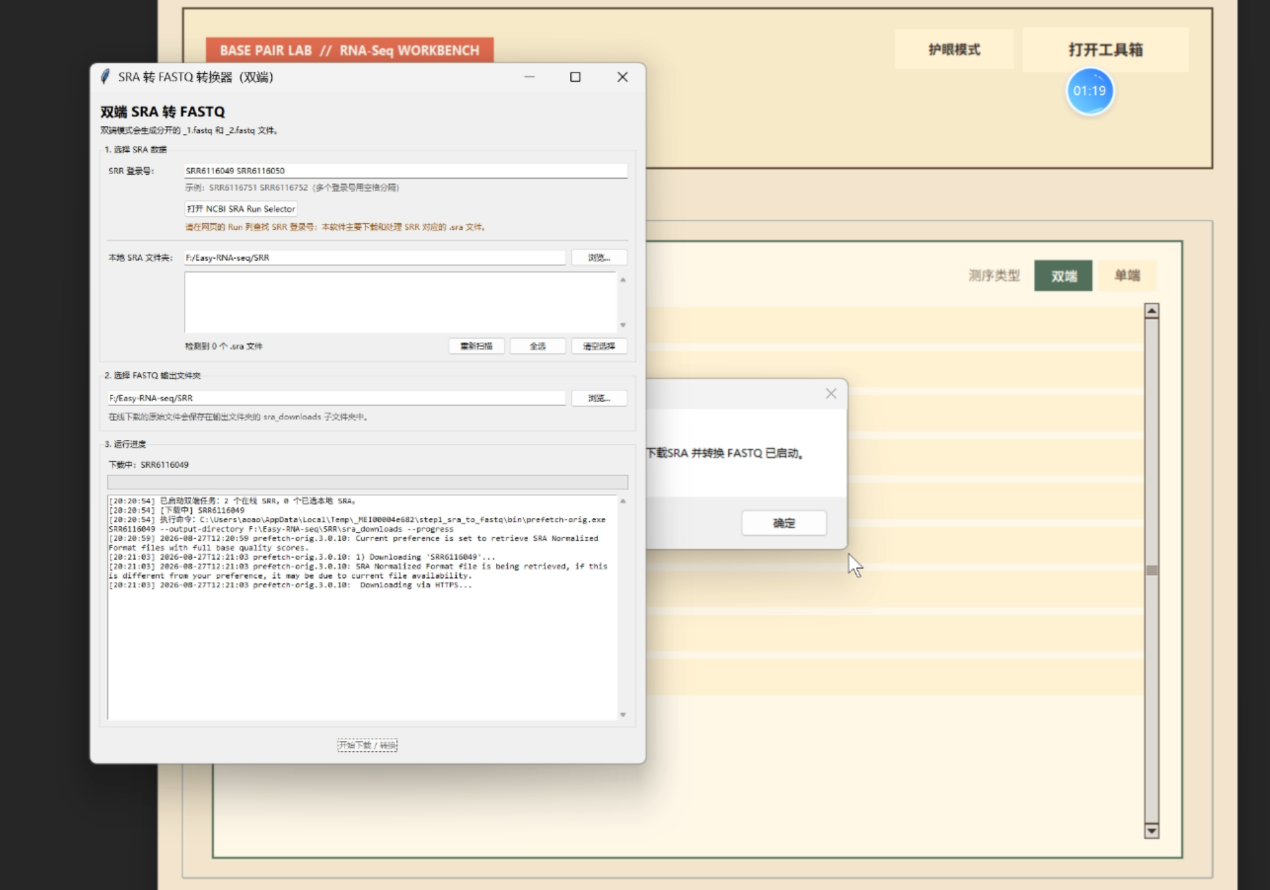Click the 本地 SRA 文件夹 path field
Viewport: 1270px width, 890px height.
click(x=375, y=258)
